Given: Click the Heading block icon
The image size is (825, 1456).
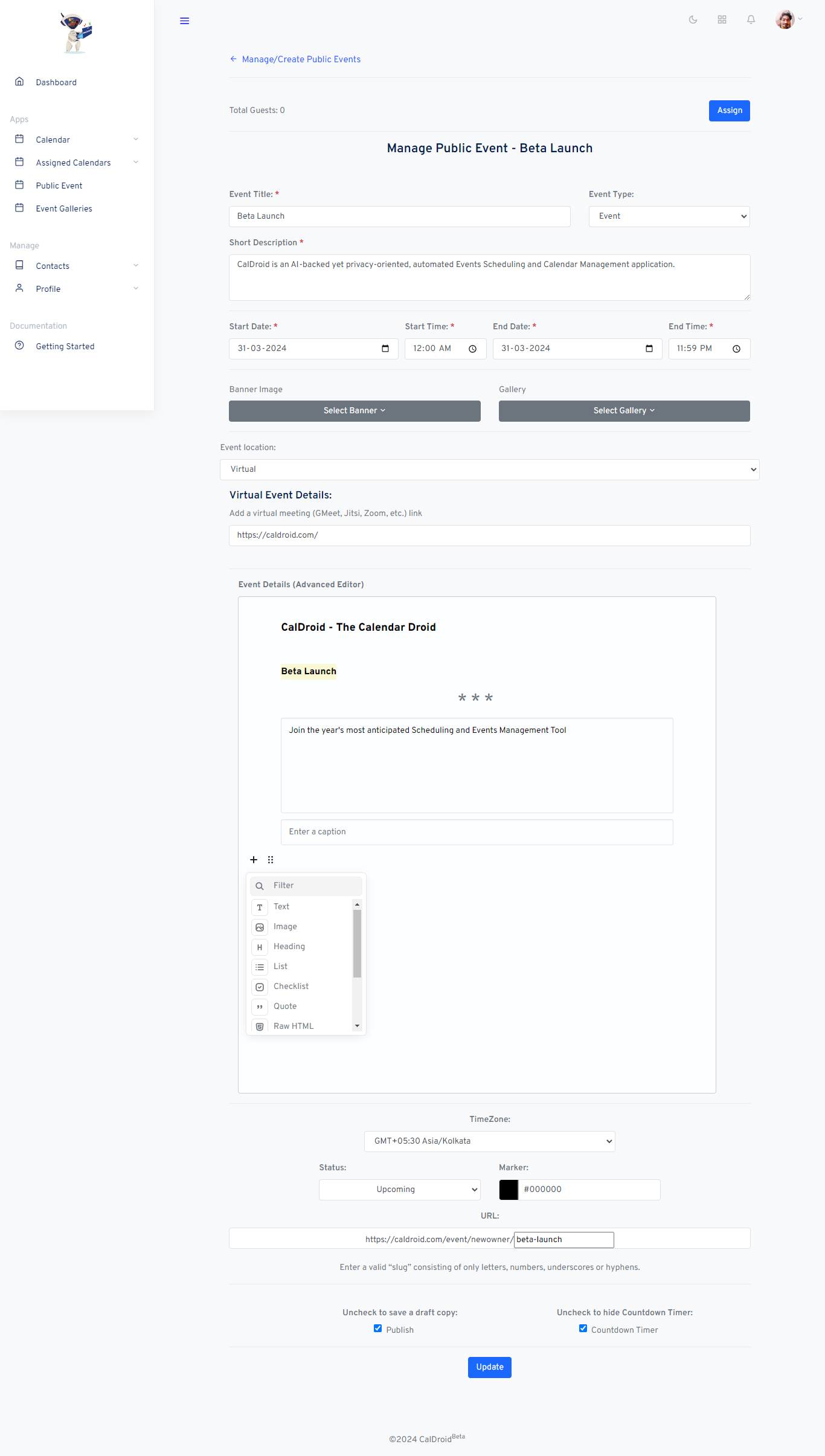Looking at the screenshot, I should point(260,947).
